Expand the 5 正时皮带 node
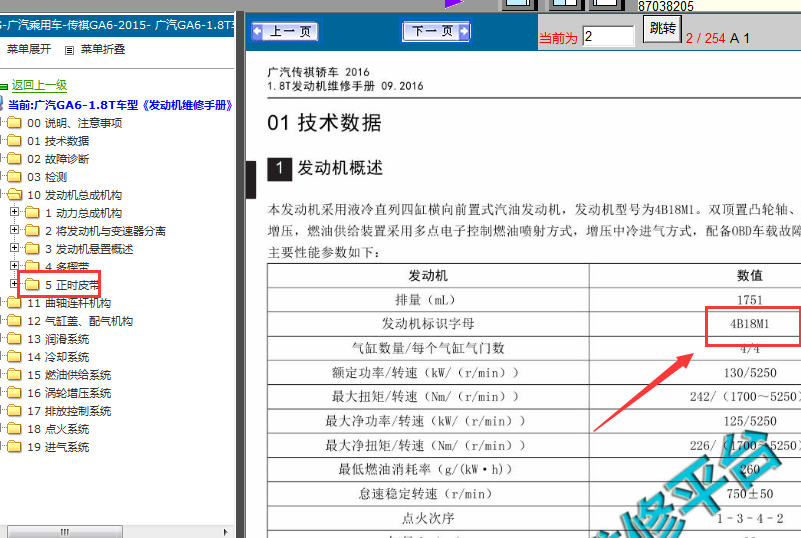Viewport: 801px width, 538px height. (x=14, y=283)
